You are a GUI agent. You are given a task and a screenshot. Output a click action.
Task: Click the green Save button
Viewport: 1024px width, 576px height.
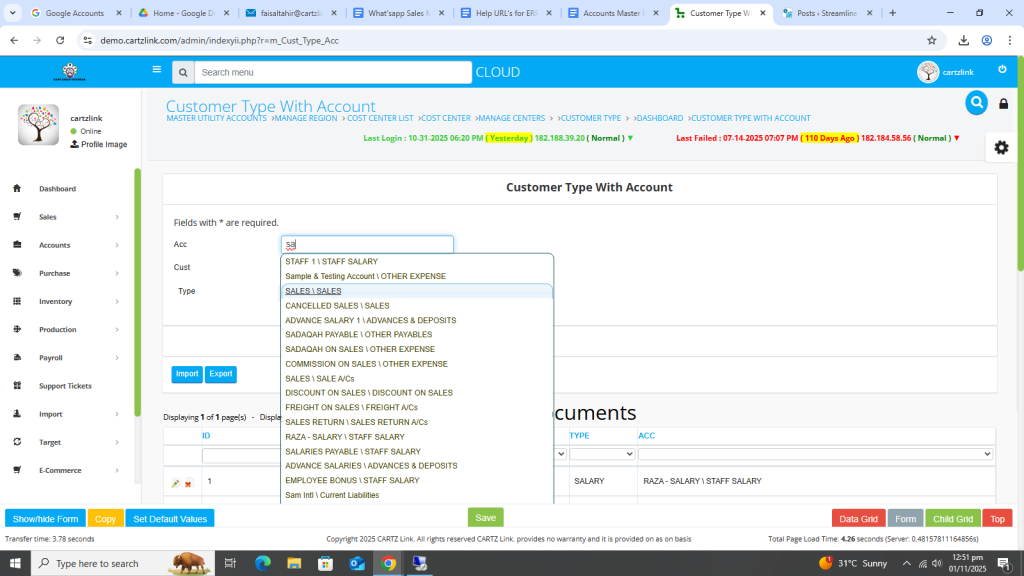pos(485,518)
